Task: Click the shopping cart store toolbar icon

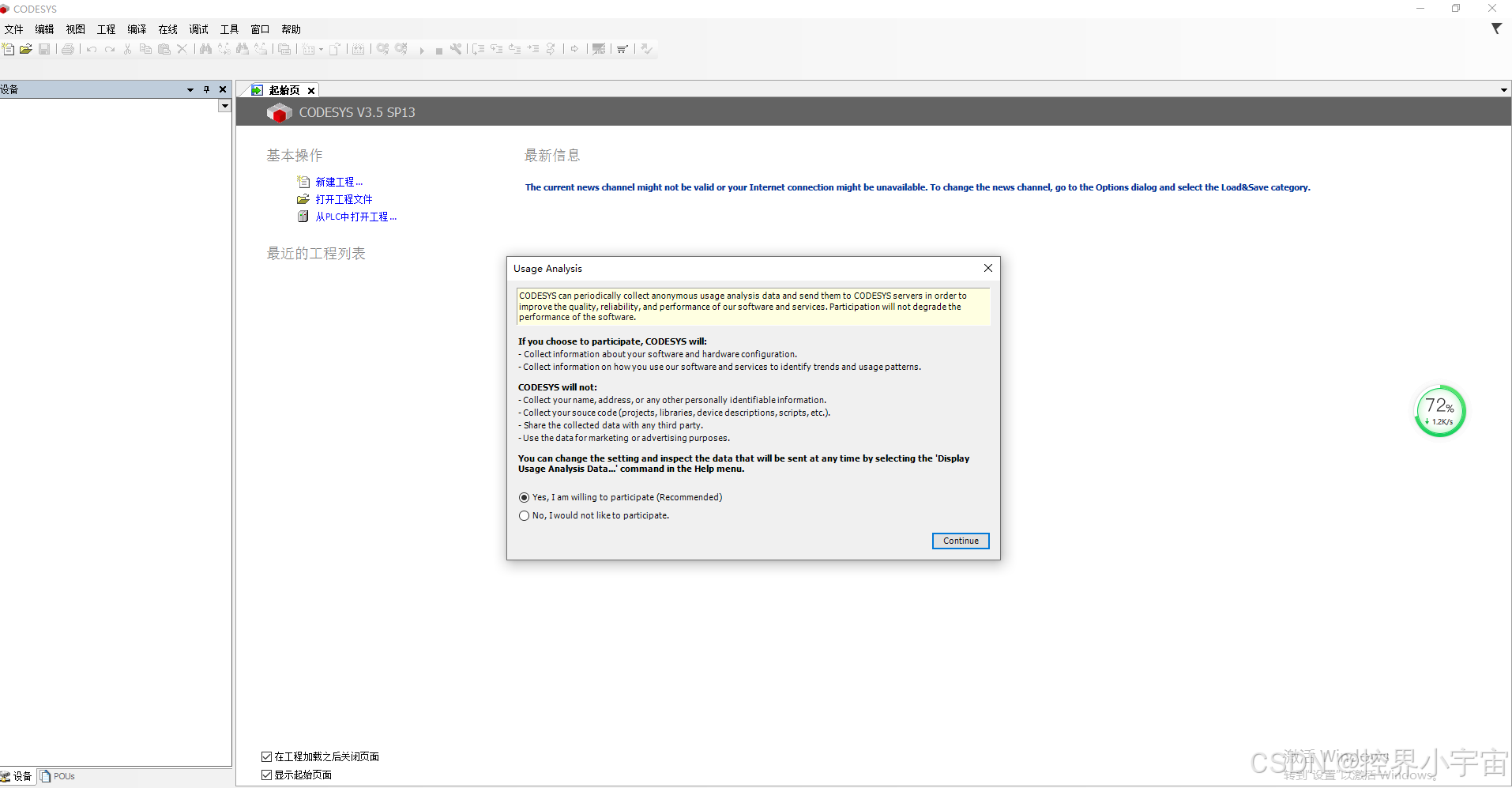Action: (622, 49)
